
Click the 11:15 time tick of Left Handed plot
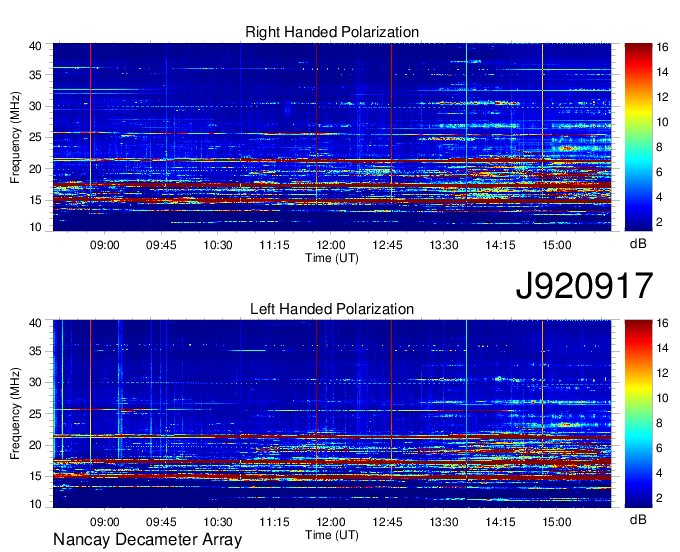click(x=274, y=522)
